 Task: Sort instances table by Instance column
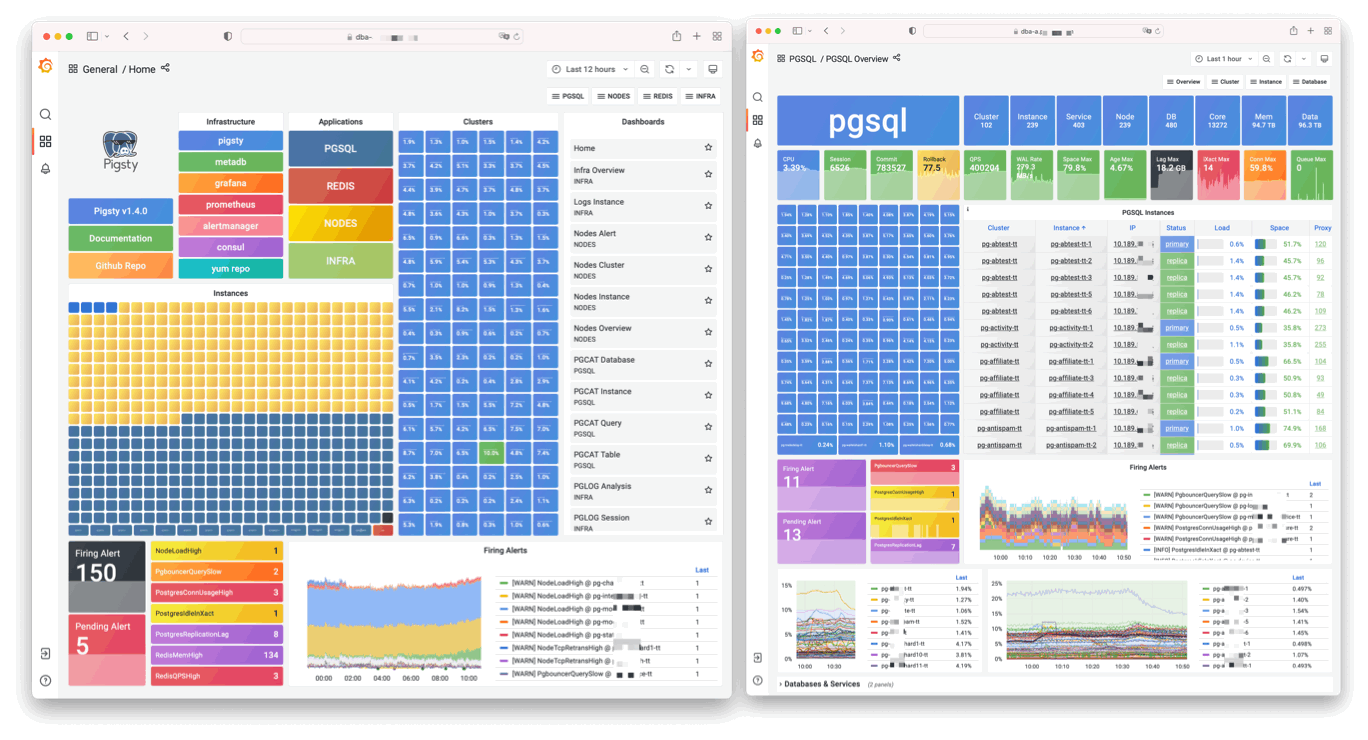(x=1070, y=228)
